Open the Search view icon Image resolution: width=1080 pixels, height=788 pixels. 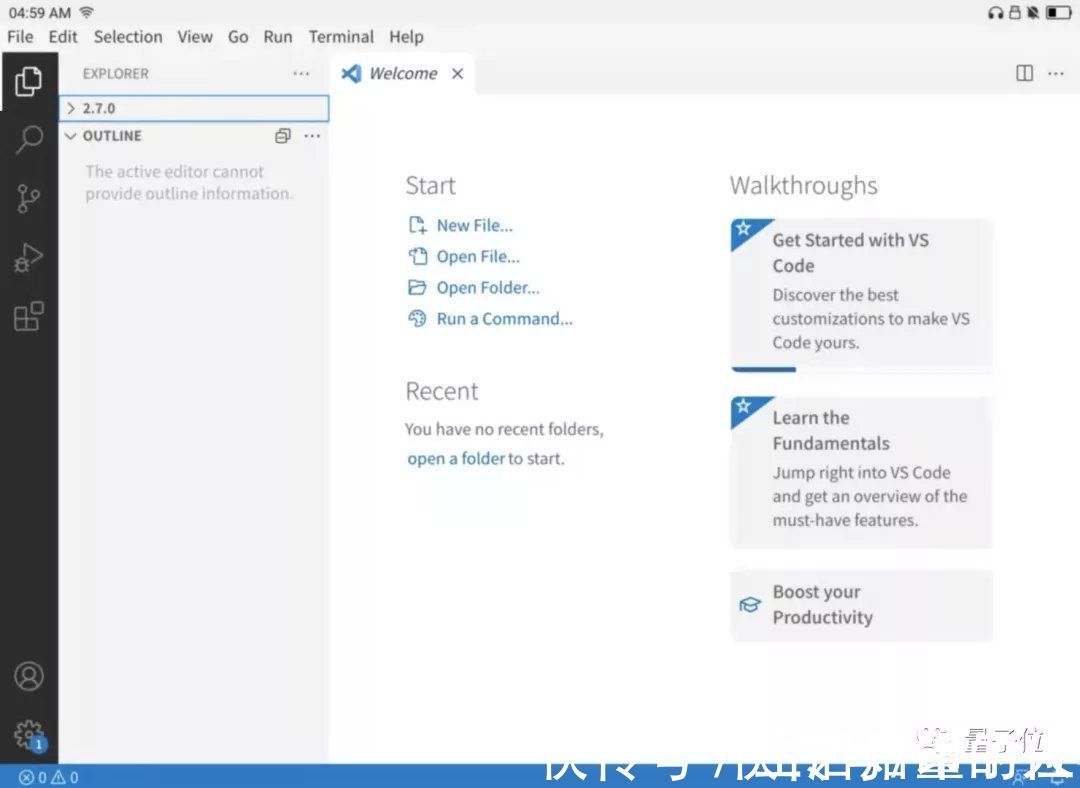(28, 140)
